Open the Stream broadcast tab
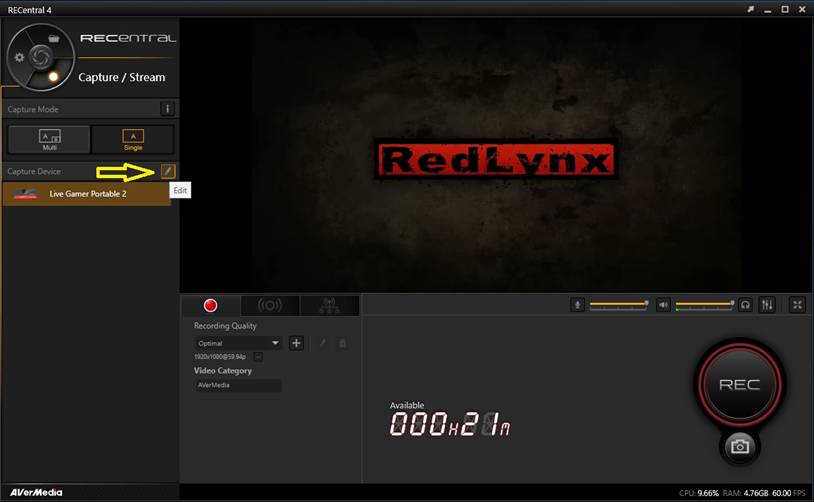Image resolution: width=814 pixels, height=502 pixels. click(x=270, y=305)
